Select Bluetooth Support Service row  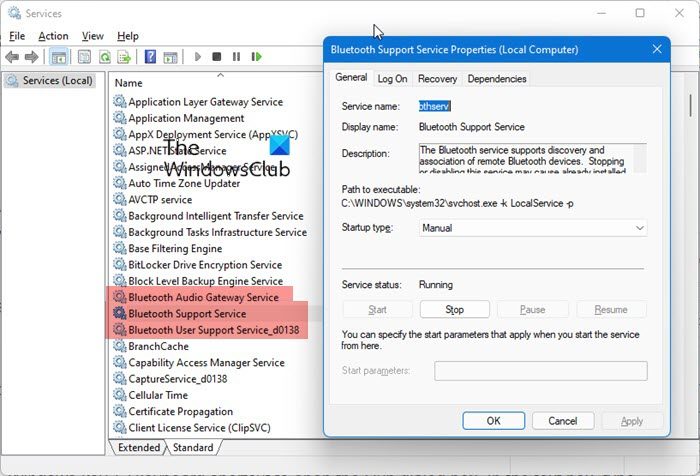click(180, 314)
